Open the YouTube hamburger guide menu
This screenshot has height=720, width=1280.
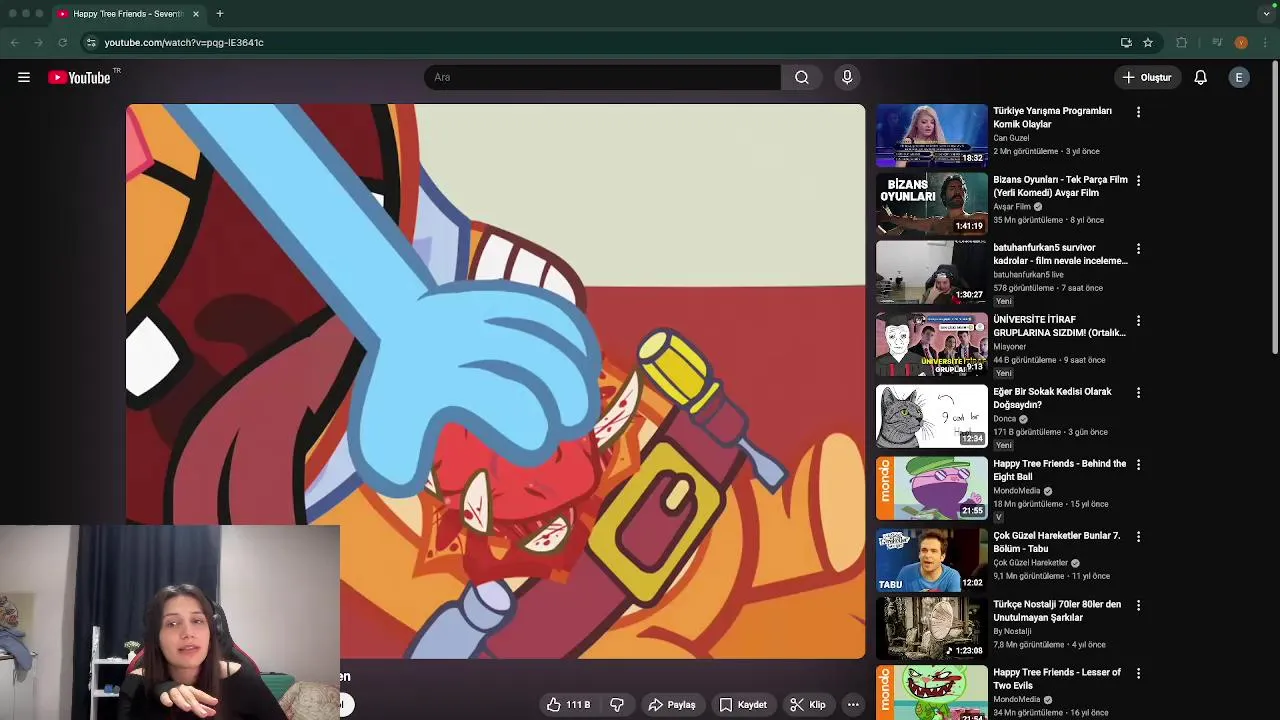24,77
